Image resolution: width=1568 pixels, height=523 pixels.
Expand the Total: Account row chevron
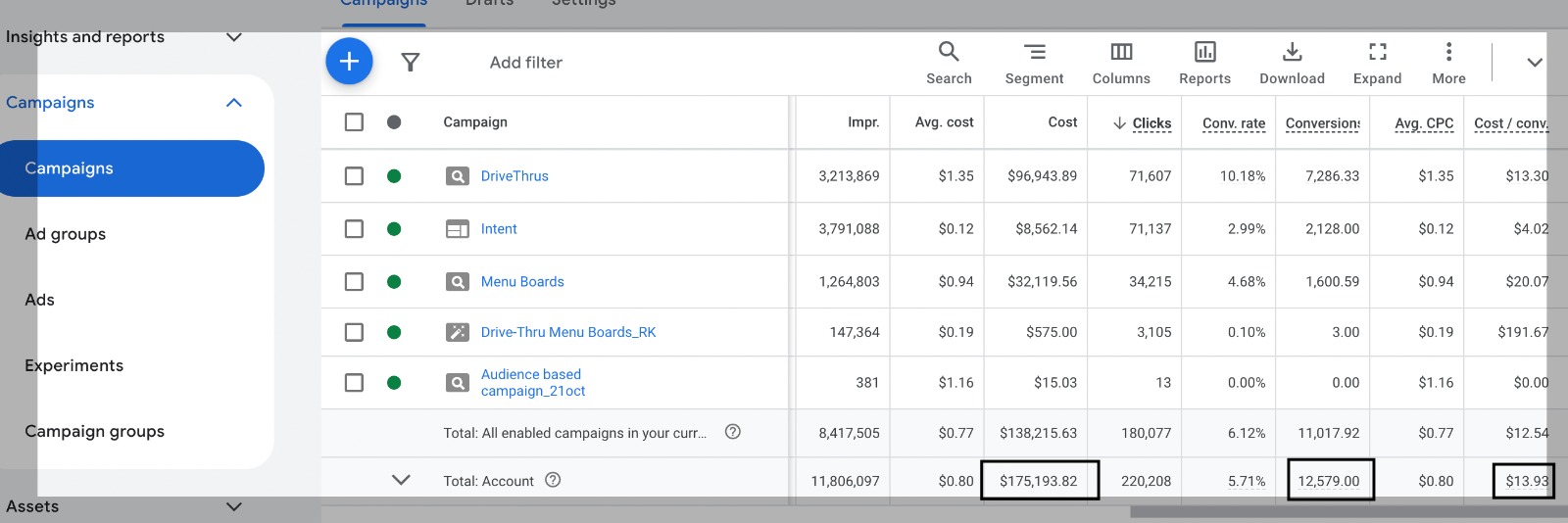click(x=401, y=480)
